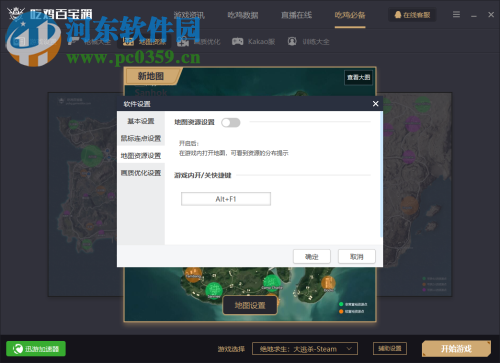Image resolution: width=500 pixels, height=363 pixels.
Task: Launch the 迅游加速器 accelerator
Action: [x=36, y=349]
